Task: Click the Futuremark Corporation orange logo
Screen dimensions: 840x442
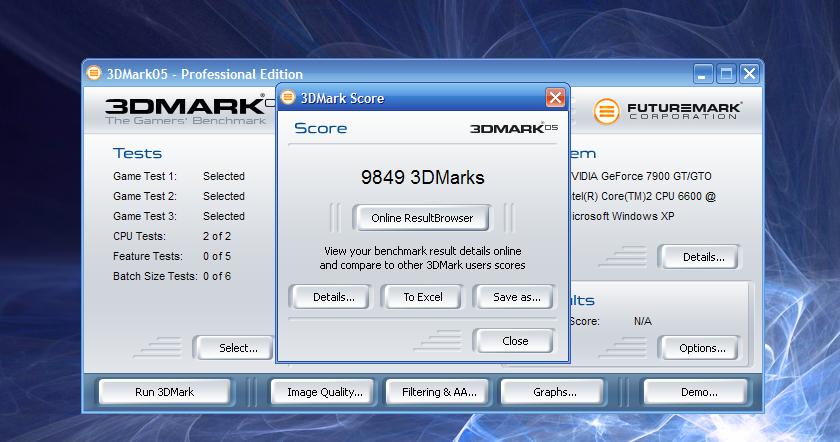Action: click(x=606, y=111)
